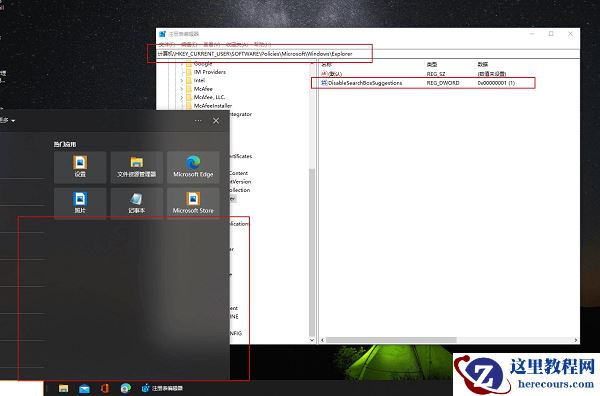Select the DisableSearchBoxSuggestions value

(x=365, y=83)
